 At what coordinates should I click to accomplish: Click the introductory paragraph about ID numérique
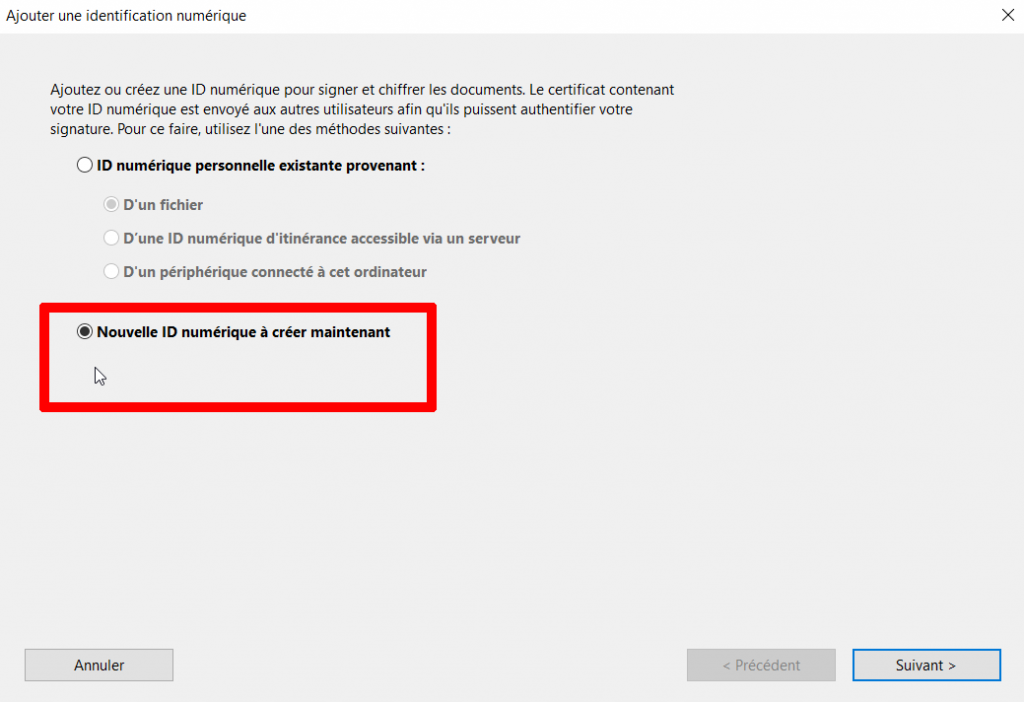tap(362, 109)
